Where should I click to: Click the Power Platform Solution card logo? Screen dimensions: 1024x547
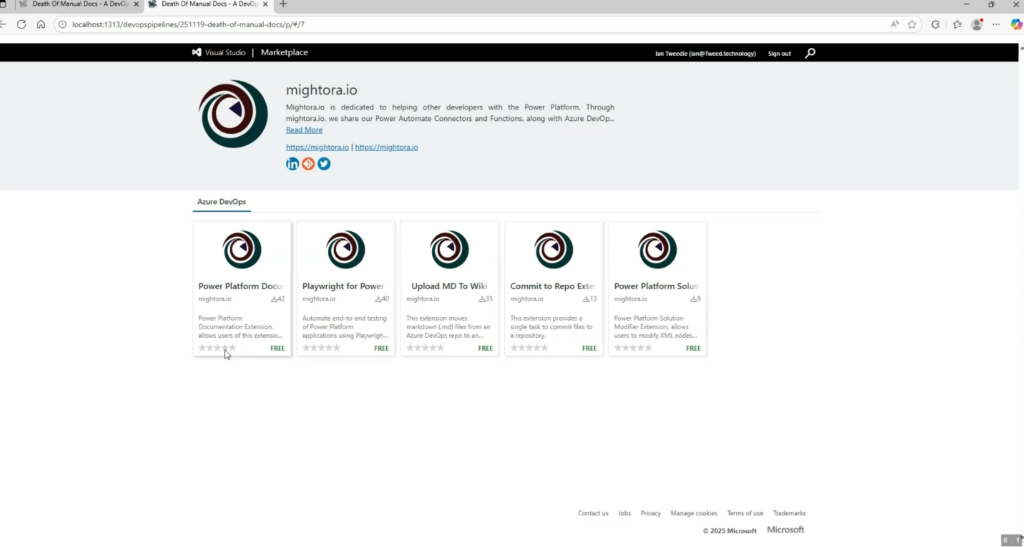pyautogui.click(x=657, y=249)
